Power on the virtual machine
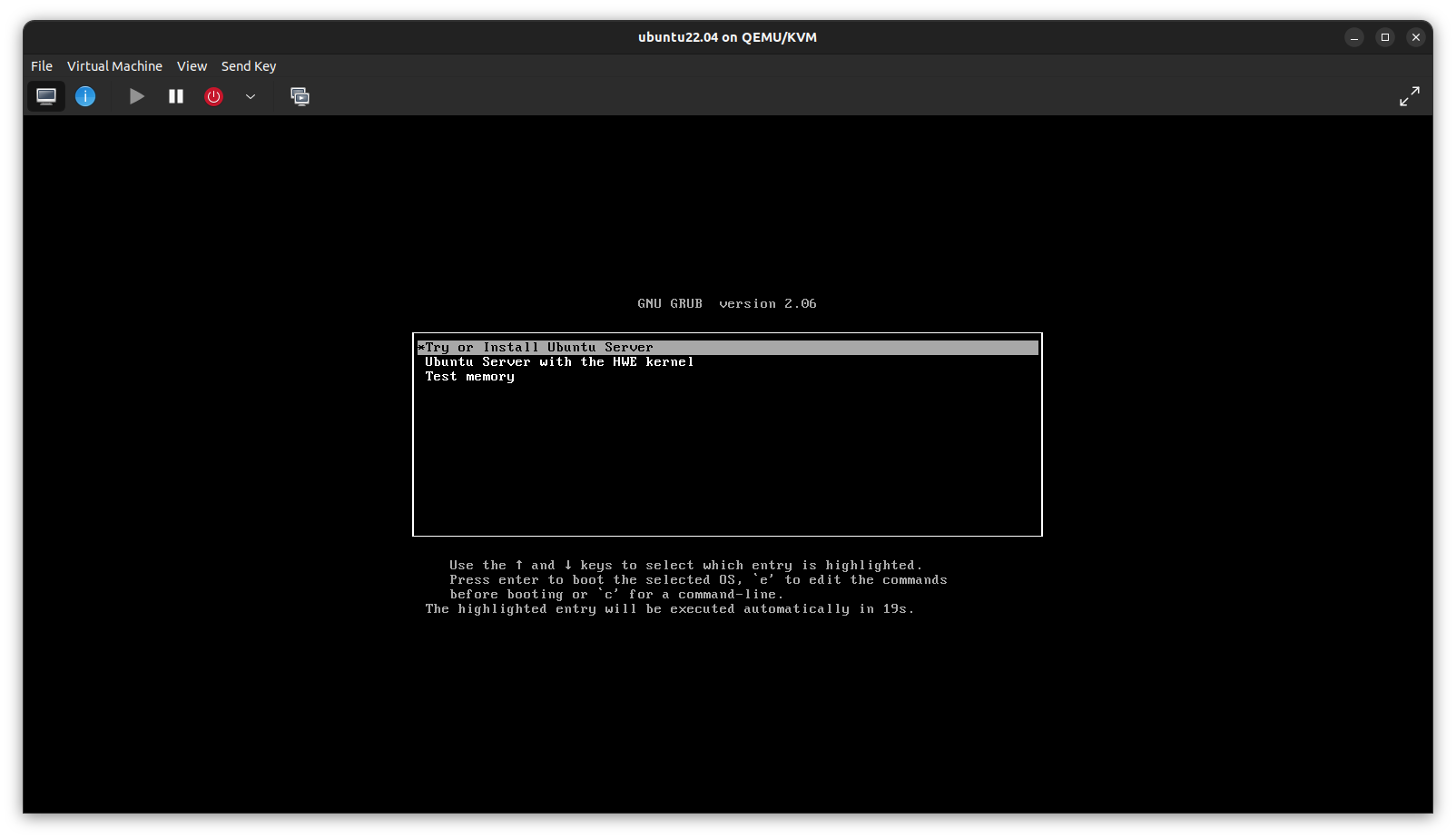This screenshot has width=1456, height=839. pyautogui.click(x=137, y=96)
